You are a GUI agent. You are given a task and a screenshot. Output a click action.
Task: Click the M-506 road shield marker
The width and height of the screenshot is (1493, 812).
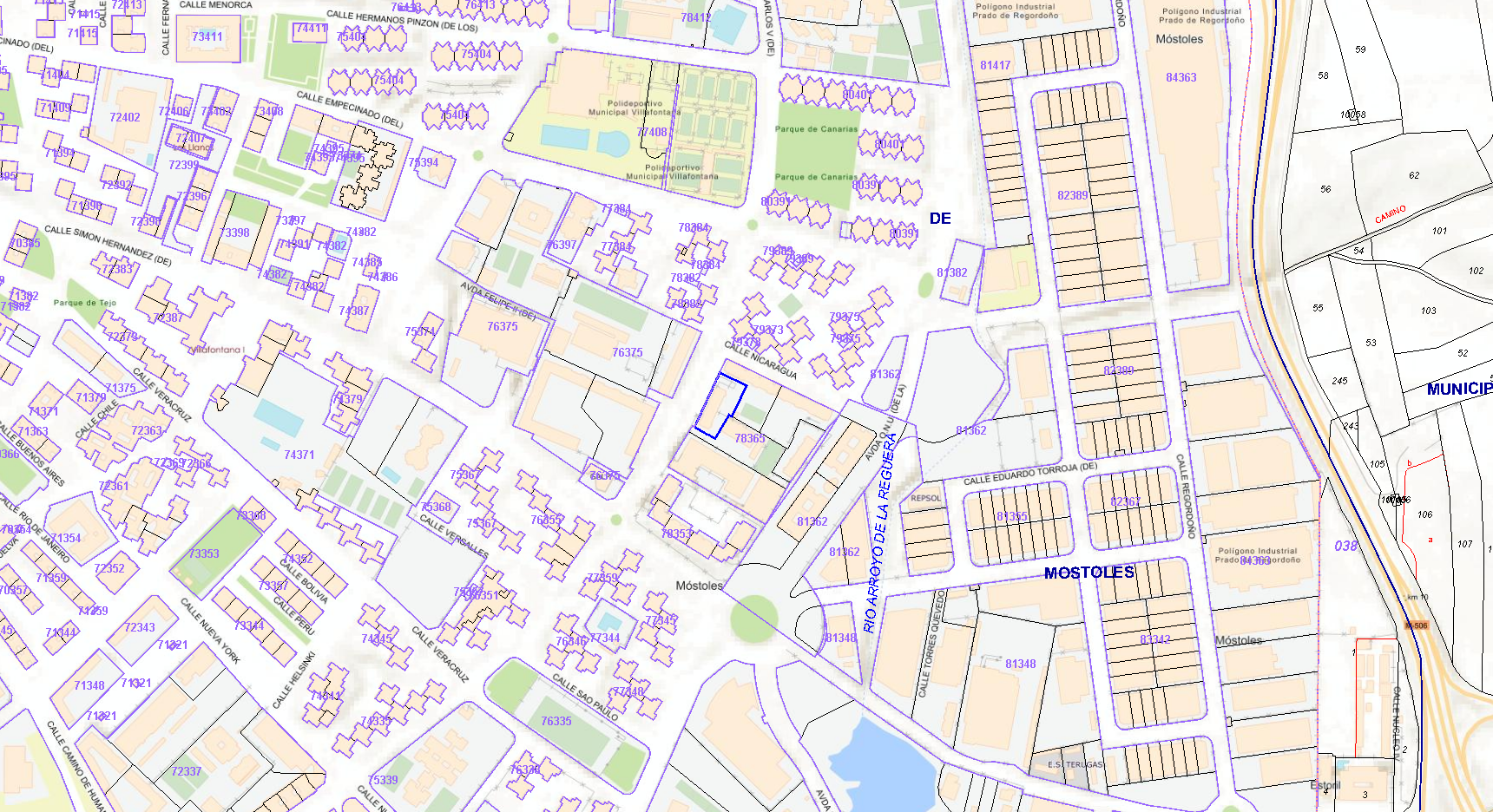1416,625
